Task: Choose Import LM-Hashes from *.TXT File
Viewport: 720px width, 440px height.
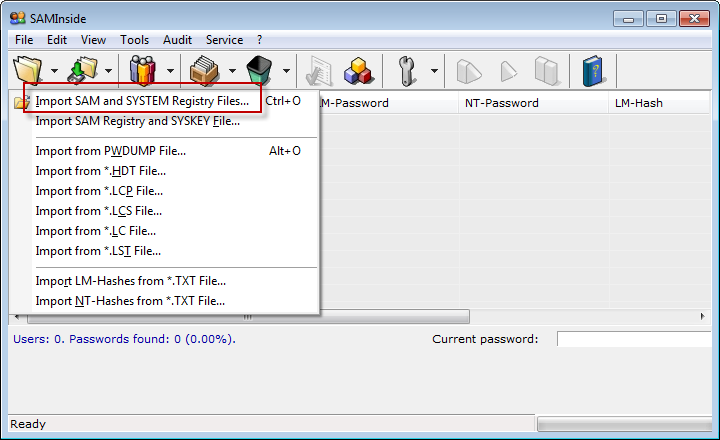Action: click(x=164, y=281)
